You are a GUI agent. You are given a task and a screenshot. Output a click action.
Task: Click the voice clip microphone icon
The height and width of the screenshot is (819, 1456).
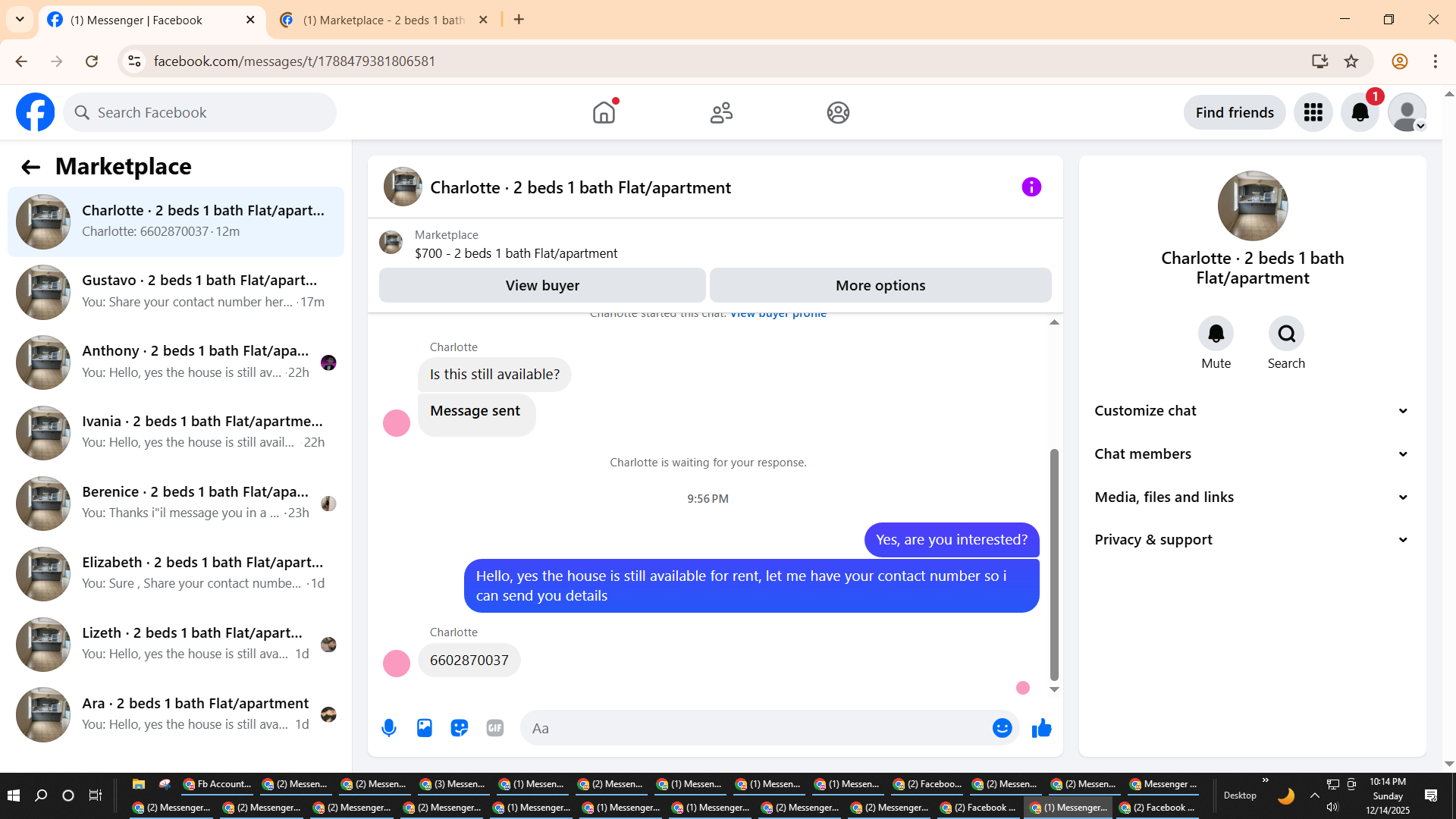389,728
